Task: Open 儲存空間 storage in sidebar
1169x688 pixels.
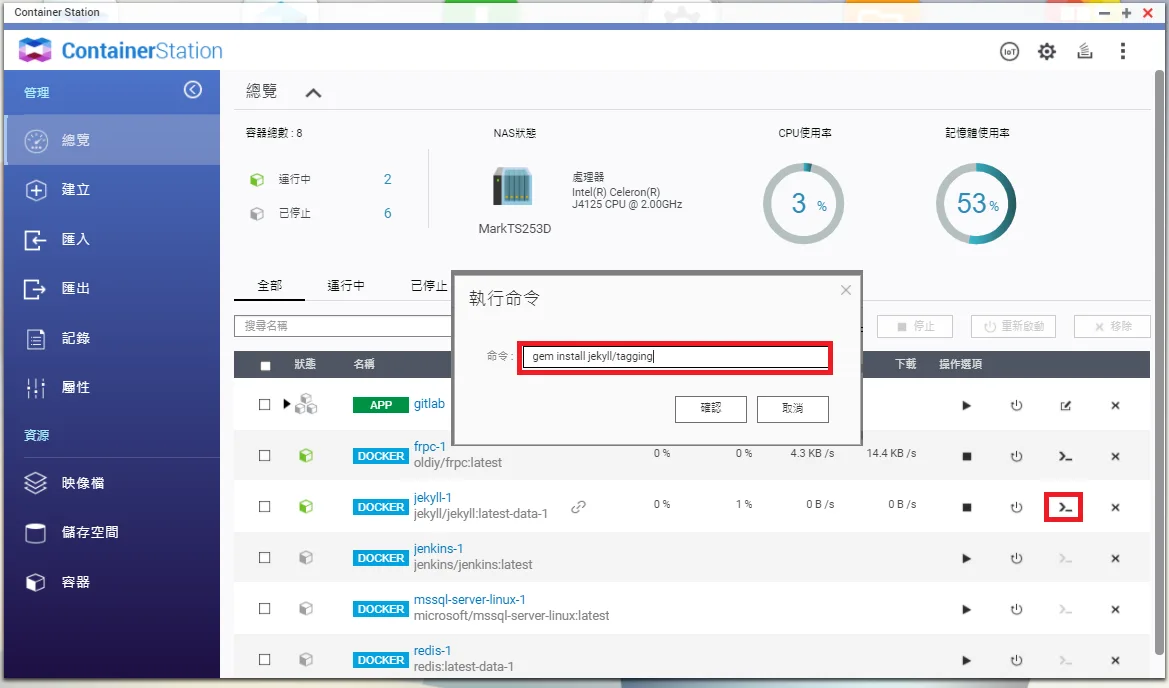Action: (x=112, y=532)
